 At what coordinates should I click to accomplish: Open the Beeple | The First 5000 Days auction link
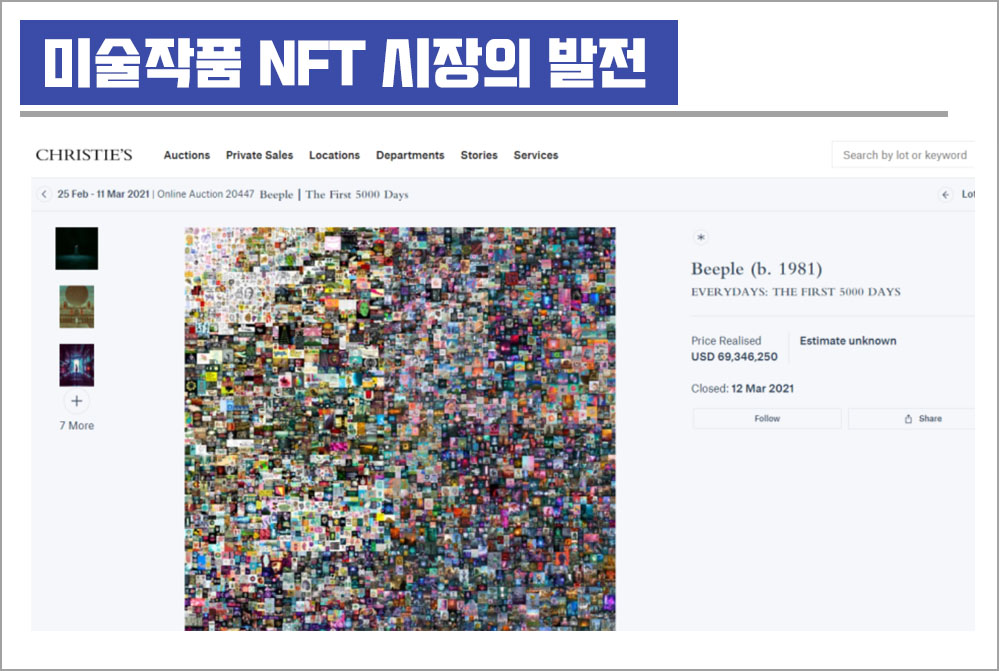click(334, 195)
